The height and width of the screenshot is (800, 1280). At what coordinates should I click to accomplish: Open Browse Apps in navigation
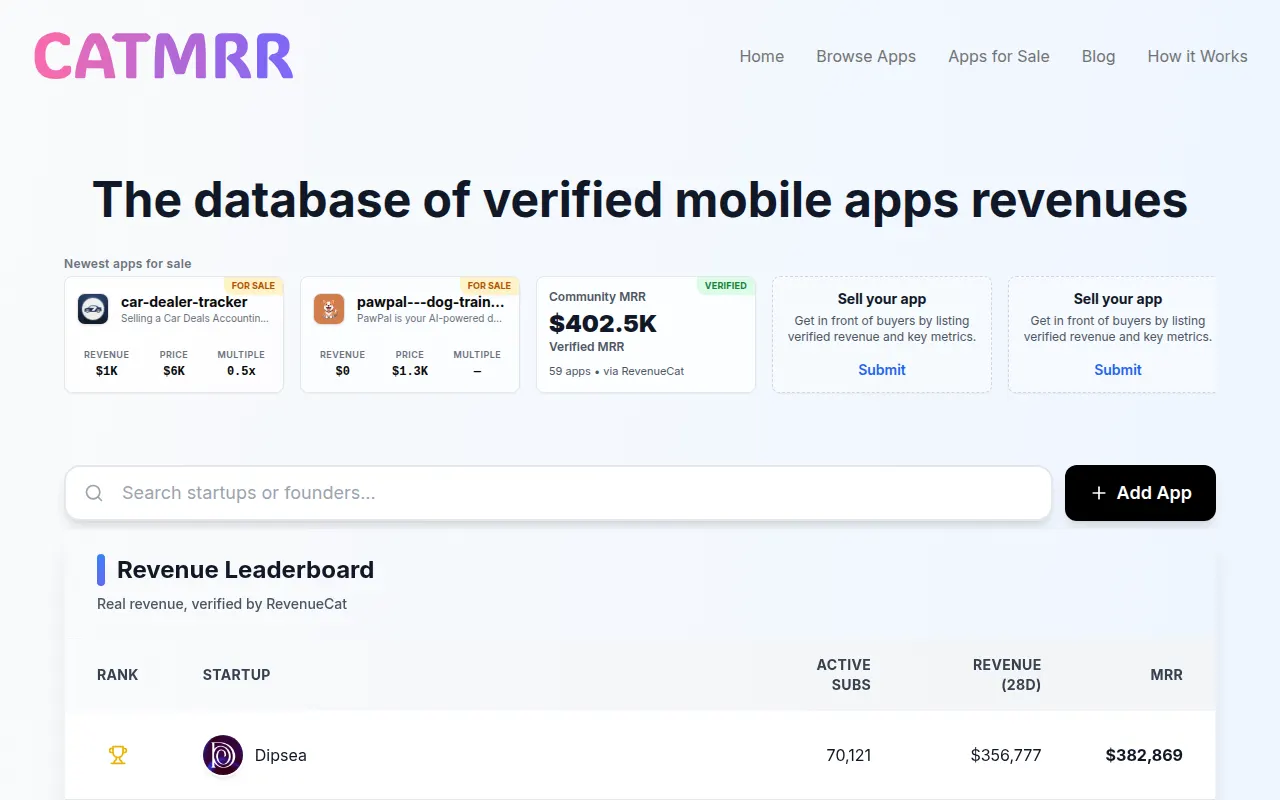[x=866, y=56]
